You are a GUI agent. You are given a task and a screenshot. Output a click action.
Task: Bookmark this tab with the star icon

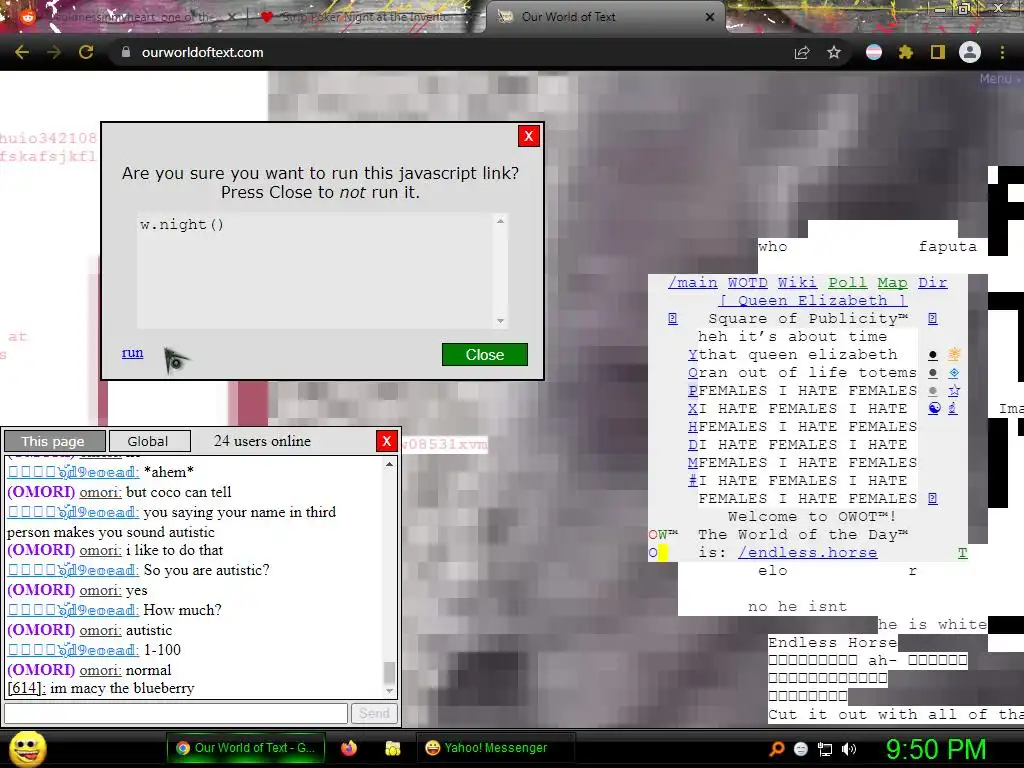click(834, 52)
